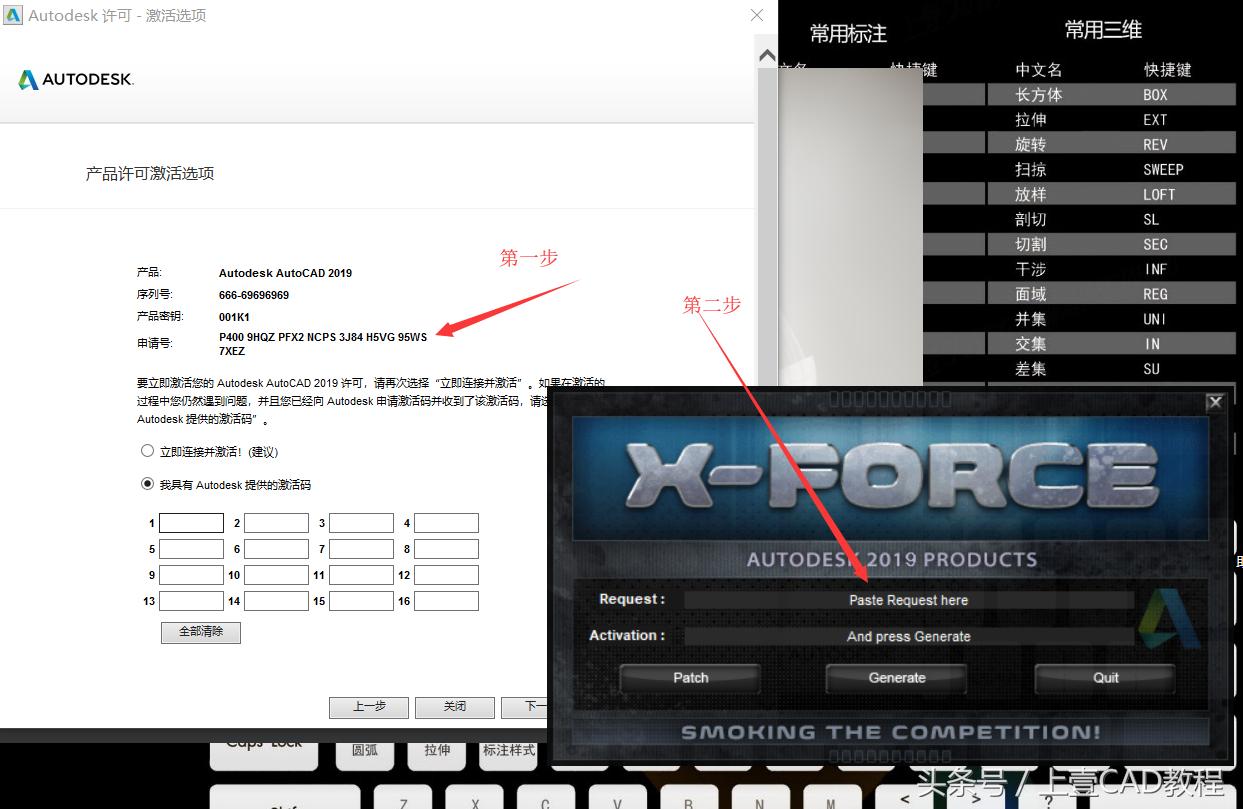
Task: Click the Generate button
Action: tap(897, 678)
